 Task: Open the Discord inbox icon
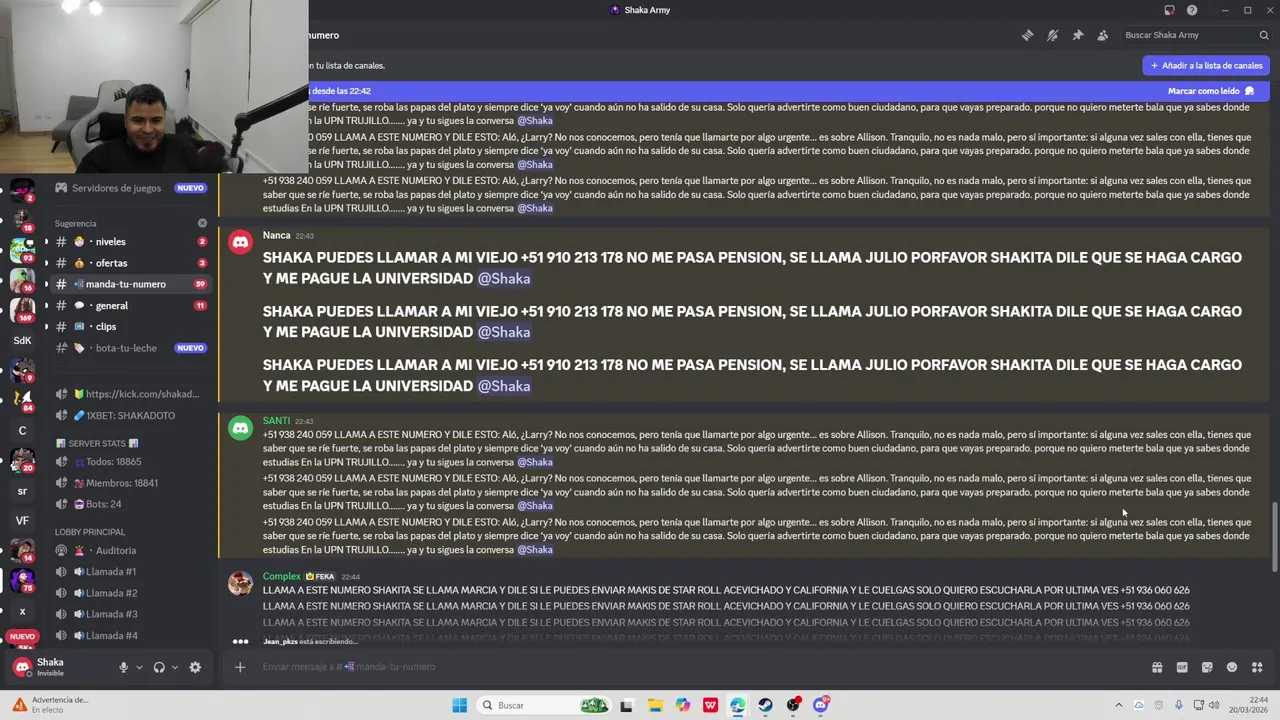tap(1169, 10)
